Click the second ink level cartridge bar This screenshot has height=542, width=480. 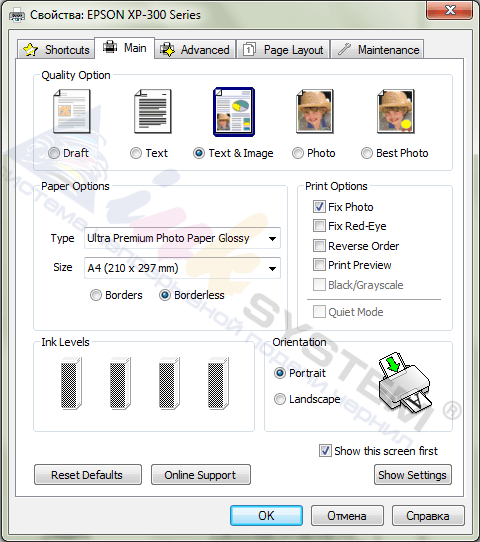click(x=120, y=383)
